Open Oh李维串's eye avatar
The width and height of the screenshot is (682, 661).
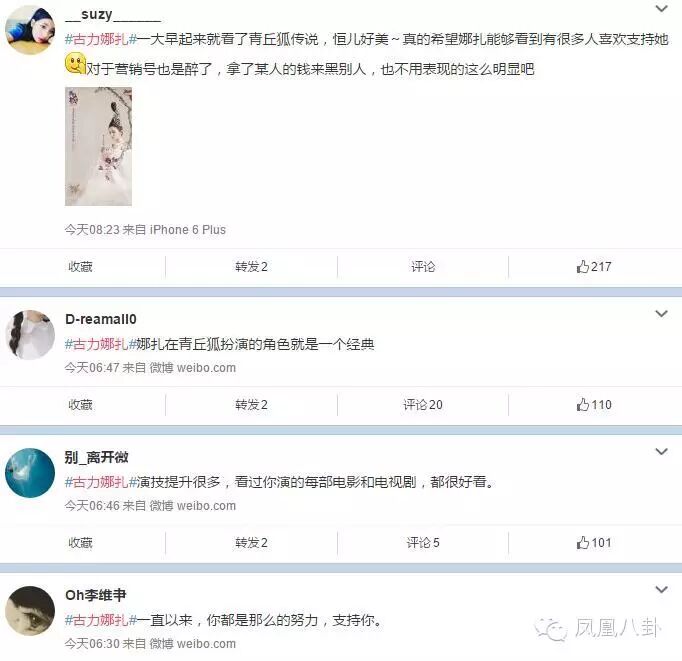(x=30, y=611)
